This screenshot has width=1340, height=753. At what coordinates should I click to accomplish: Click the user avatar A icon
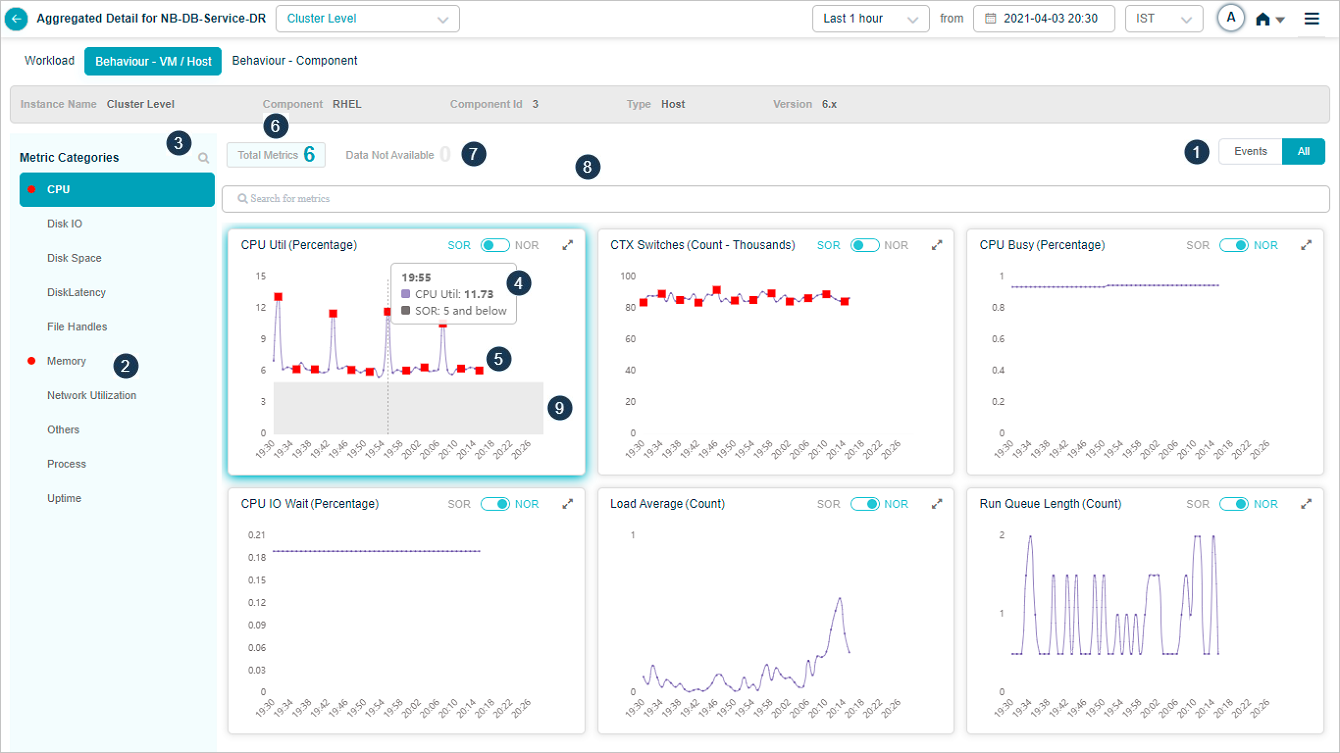(x=1231, y=18)
